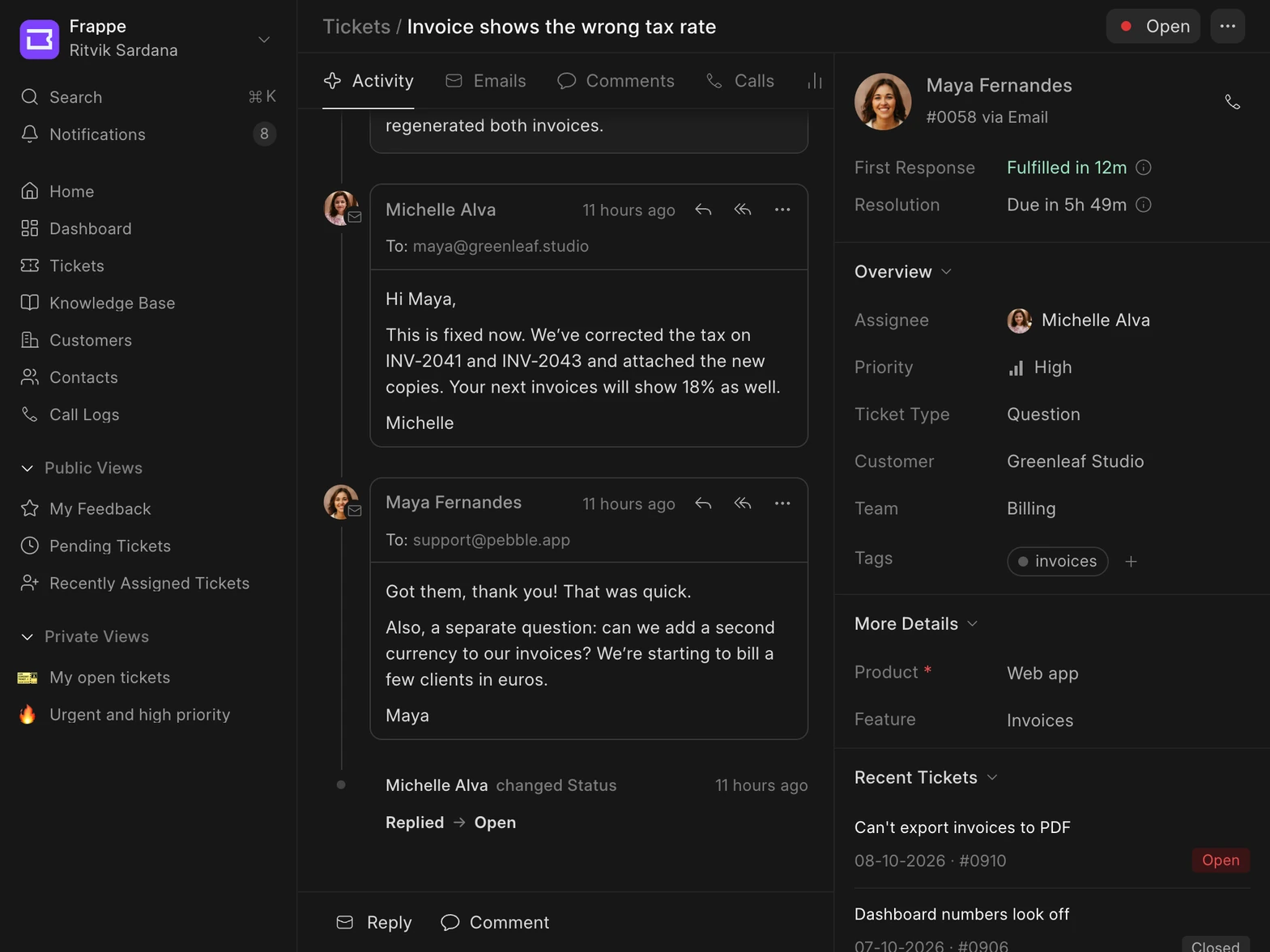Reply to Maya Fernandes' email
Screen dimensions: 1270x952
pyautogui.click(x=703, y=504)
